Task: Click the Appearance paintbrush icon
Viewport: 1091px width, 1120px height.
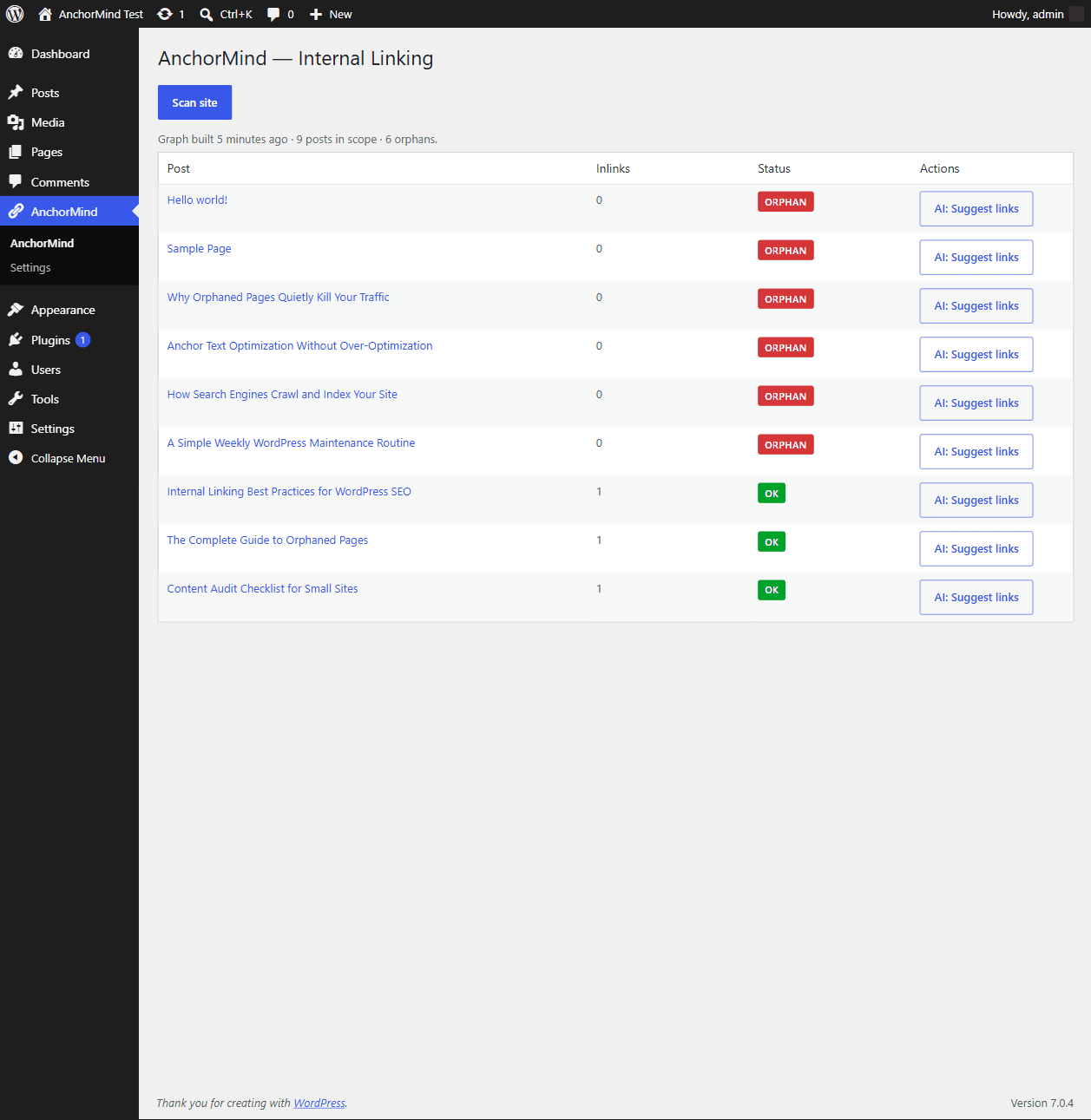Action: pos(16,310)
